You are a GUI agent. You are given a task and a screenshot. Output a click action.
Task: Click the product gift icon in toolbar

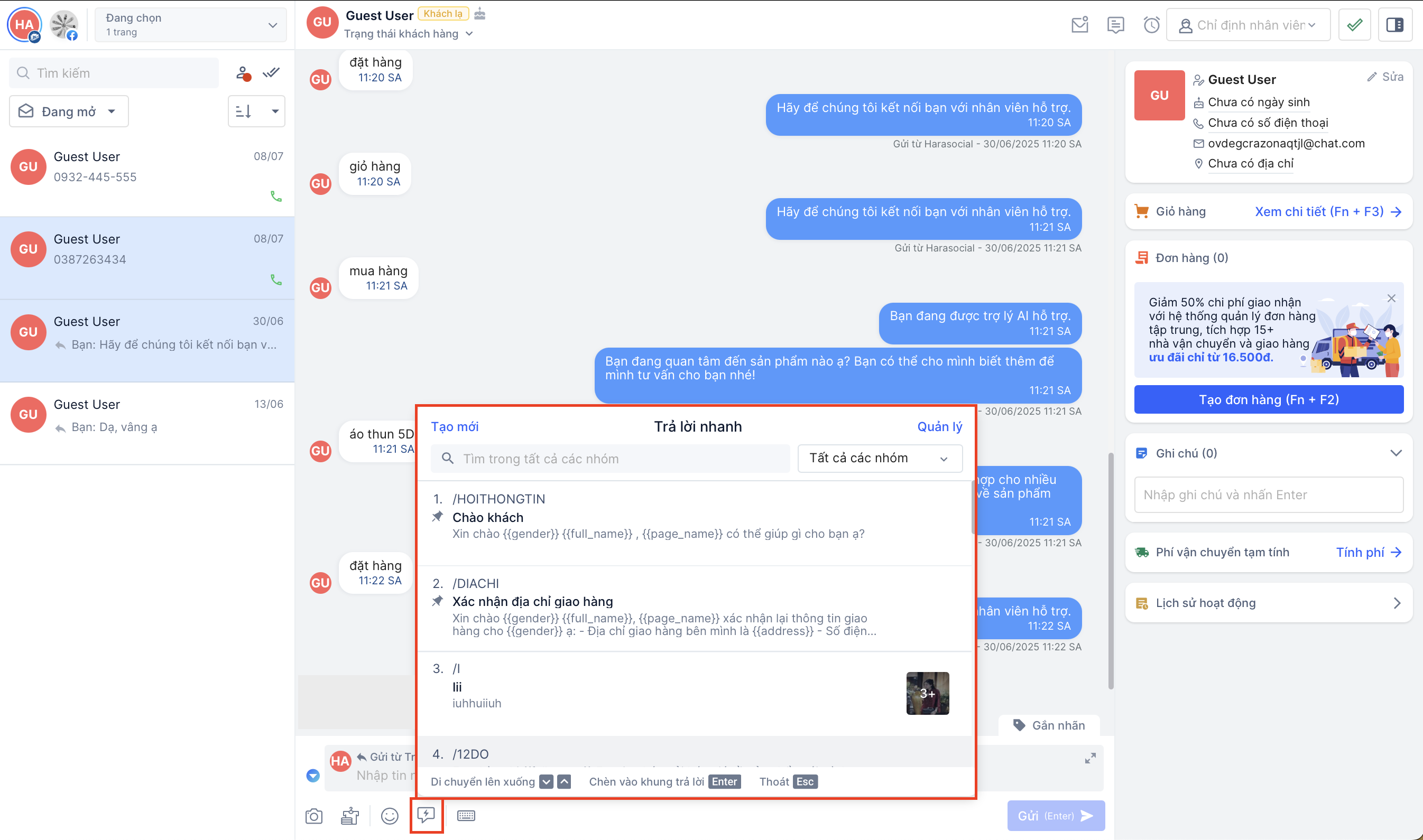click(x=350, y=816)
